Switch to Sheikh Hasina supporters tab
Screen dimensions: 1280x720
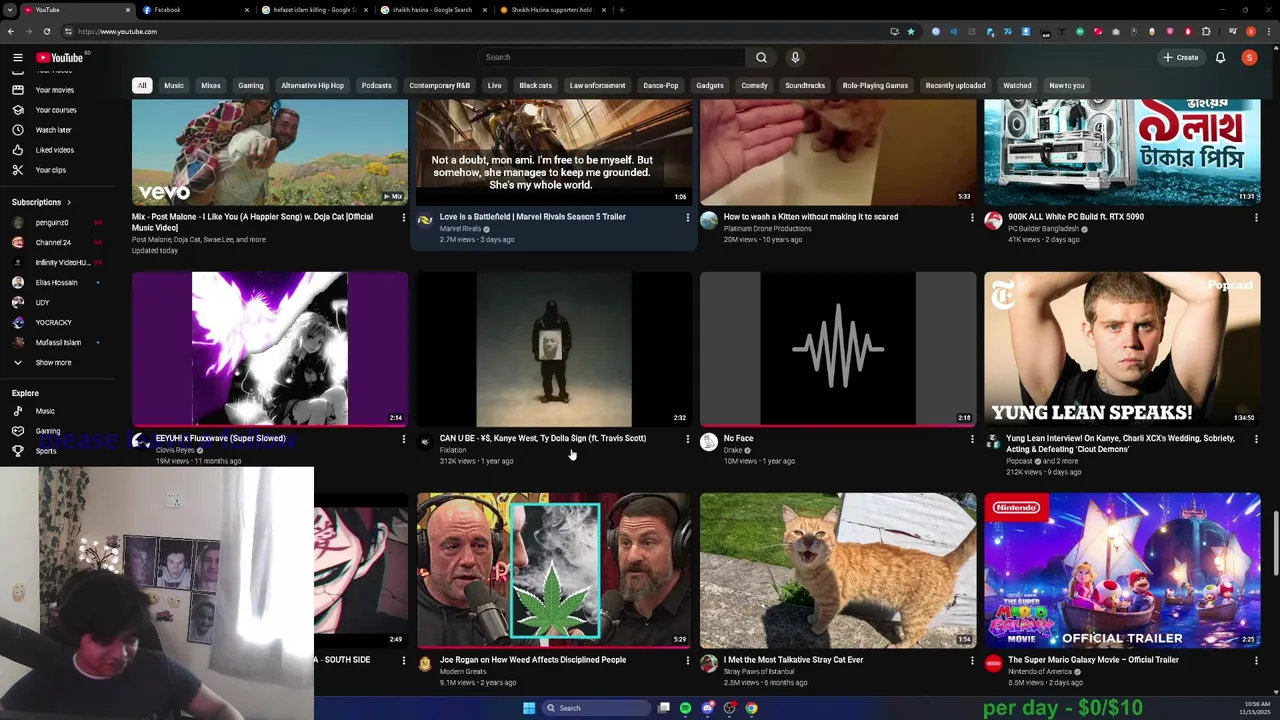tap(551, 10)
